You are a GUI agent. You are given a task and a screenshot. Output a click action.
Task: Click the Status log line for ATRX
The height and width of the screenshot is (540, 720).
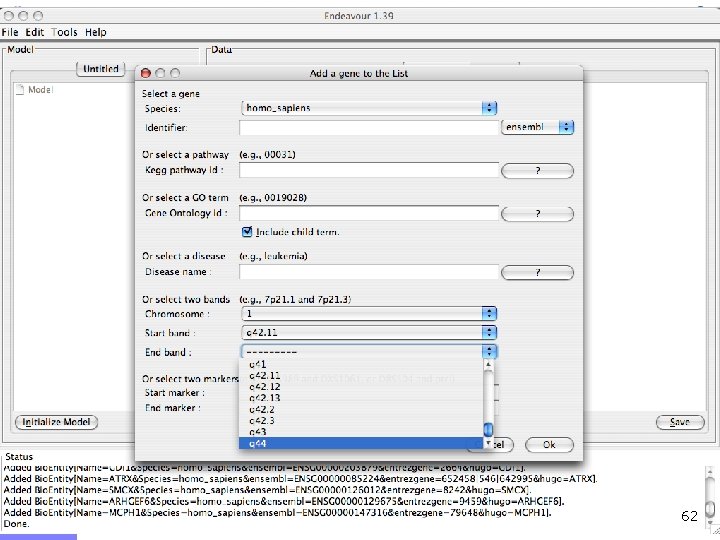(300, 479)
